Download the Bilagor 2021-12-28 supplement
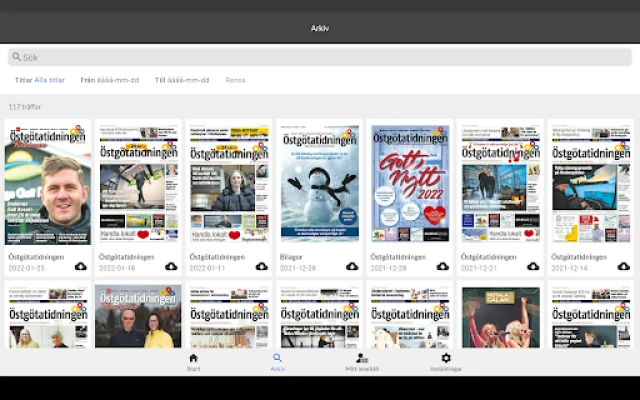 pyautogui.click(x=352, y=266)
